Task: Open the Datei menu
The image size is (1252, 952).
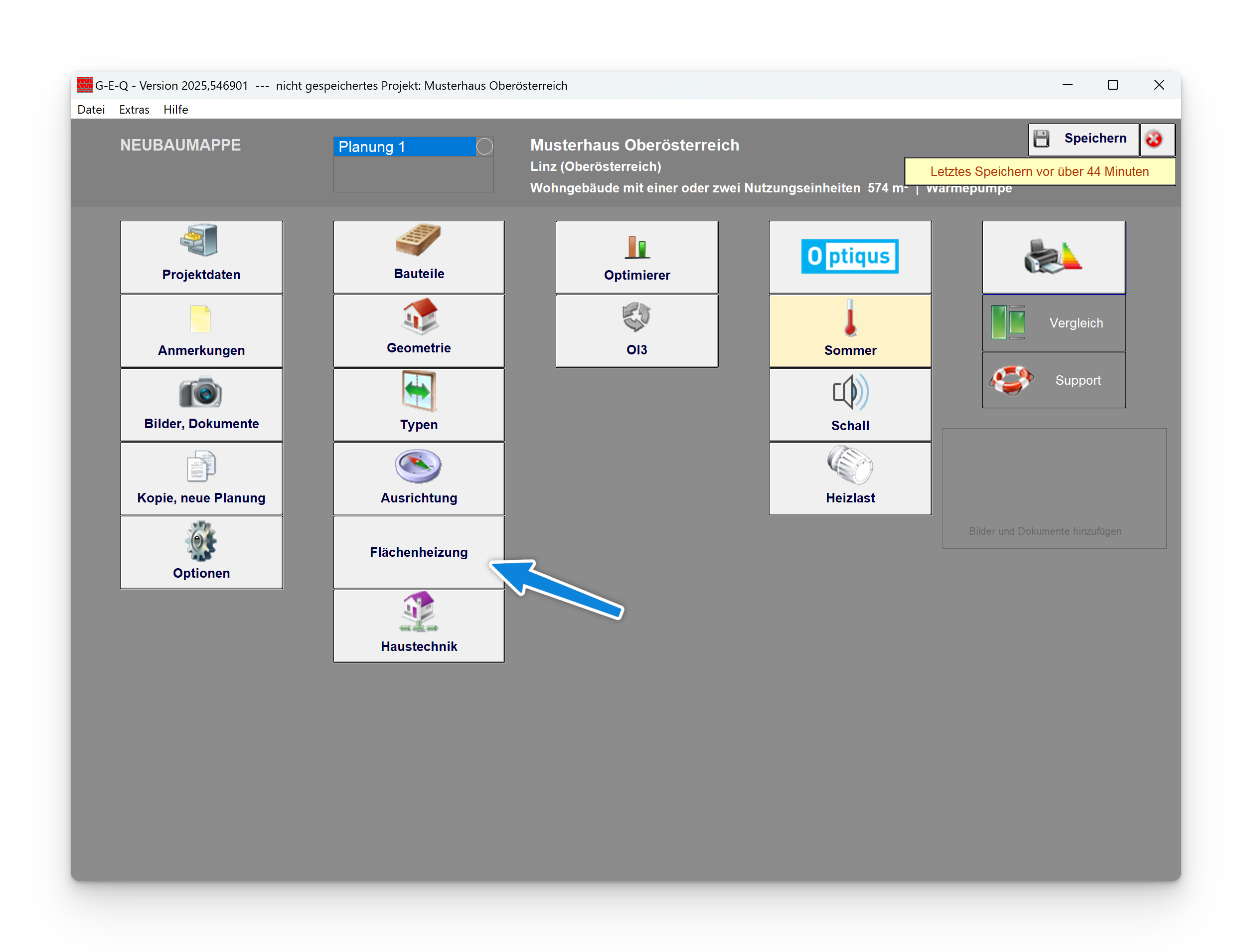Action: pos(91,109)
